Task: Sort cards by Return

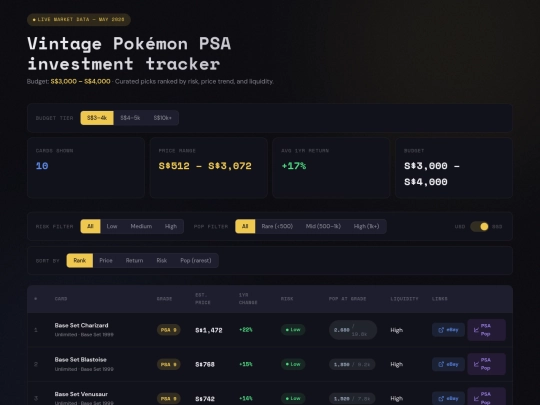Action: [134, 260]
